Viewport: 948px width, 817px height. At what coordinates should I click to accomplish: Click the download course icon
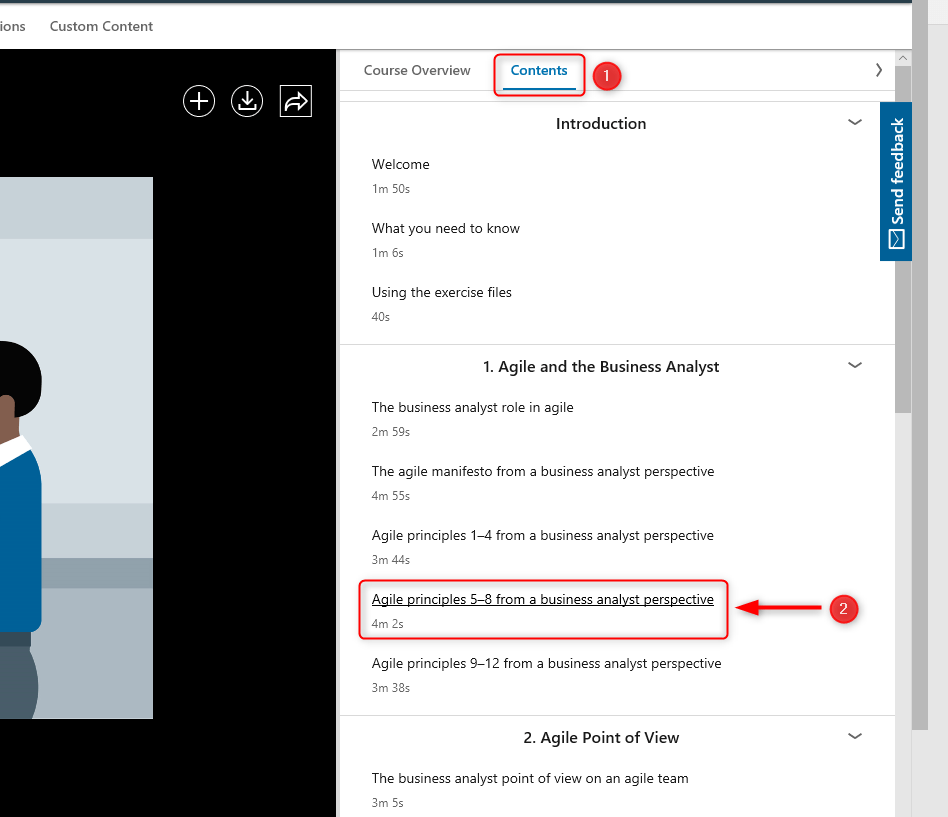(247, 101)
